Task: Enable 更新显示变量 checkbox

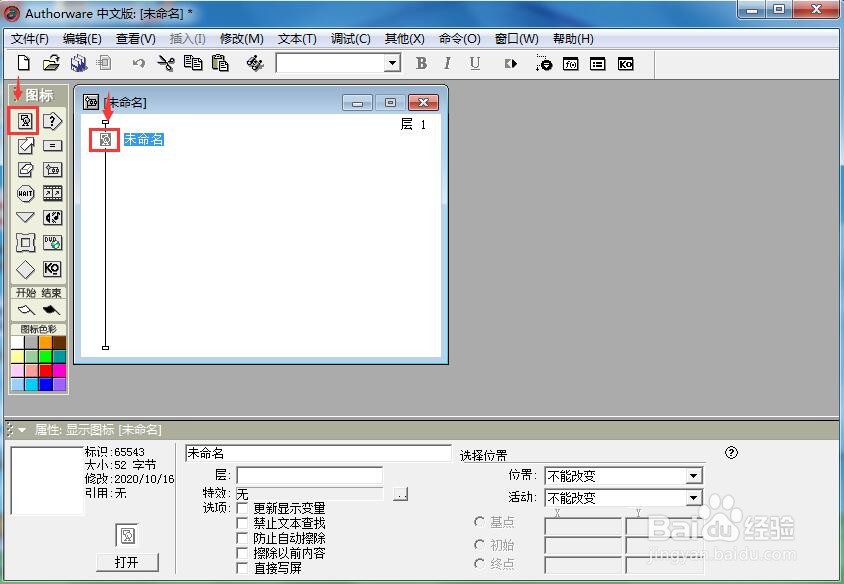Action: click(x=242, y=508)
